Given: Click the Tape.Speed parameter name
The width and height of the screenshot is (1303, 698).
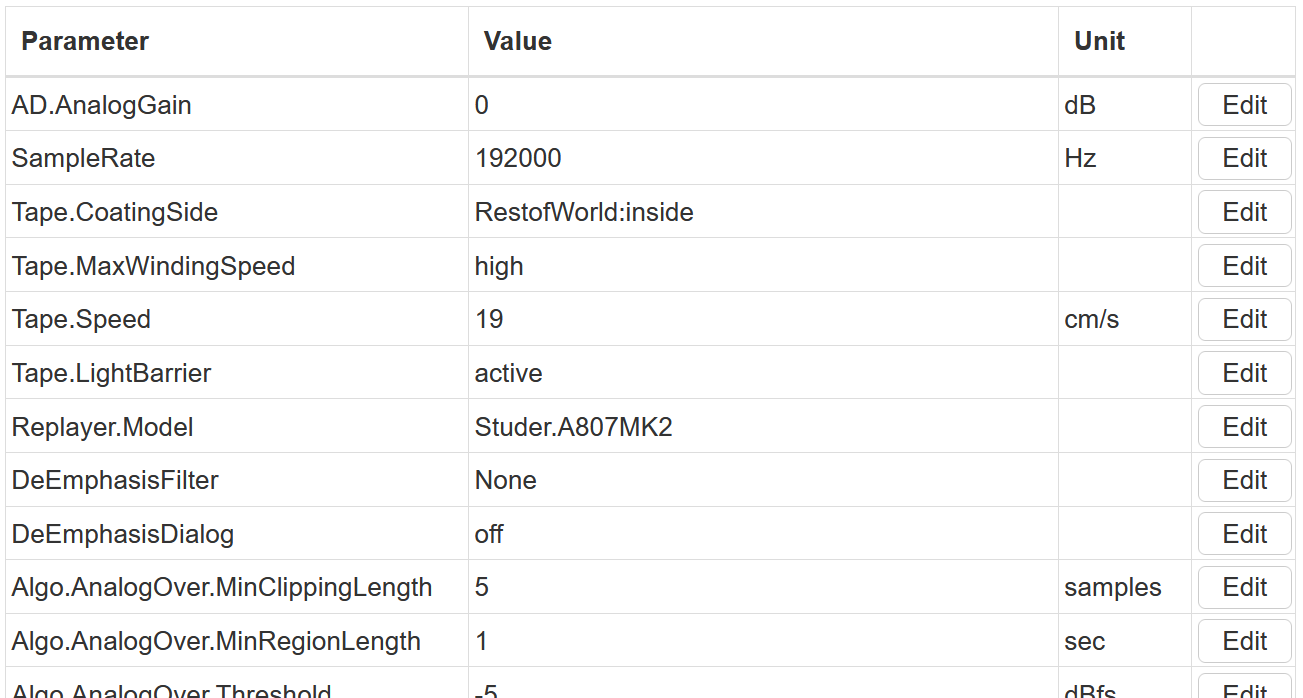Looking at the screenshot, I should click(x=81, y=320).
